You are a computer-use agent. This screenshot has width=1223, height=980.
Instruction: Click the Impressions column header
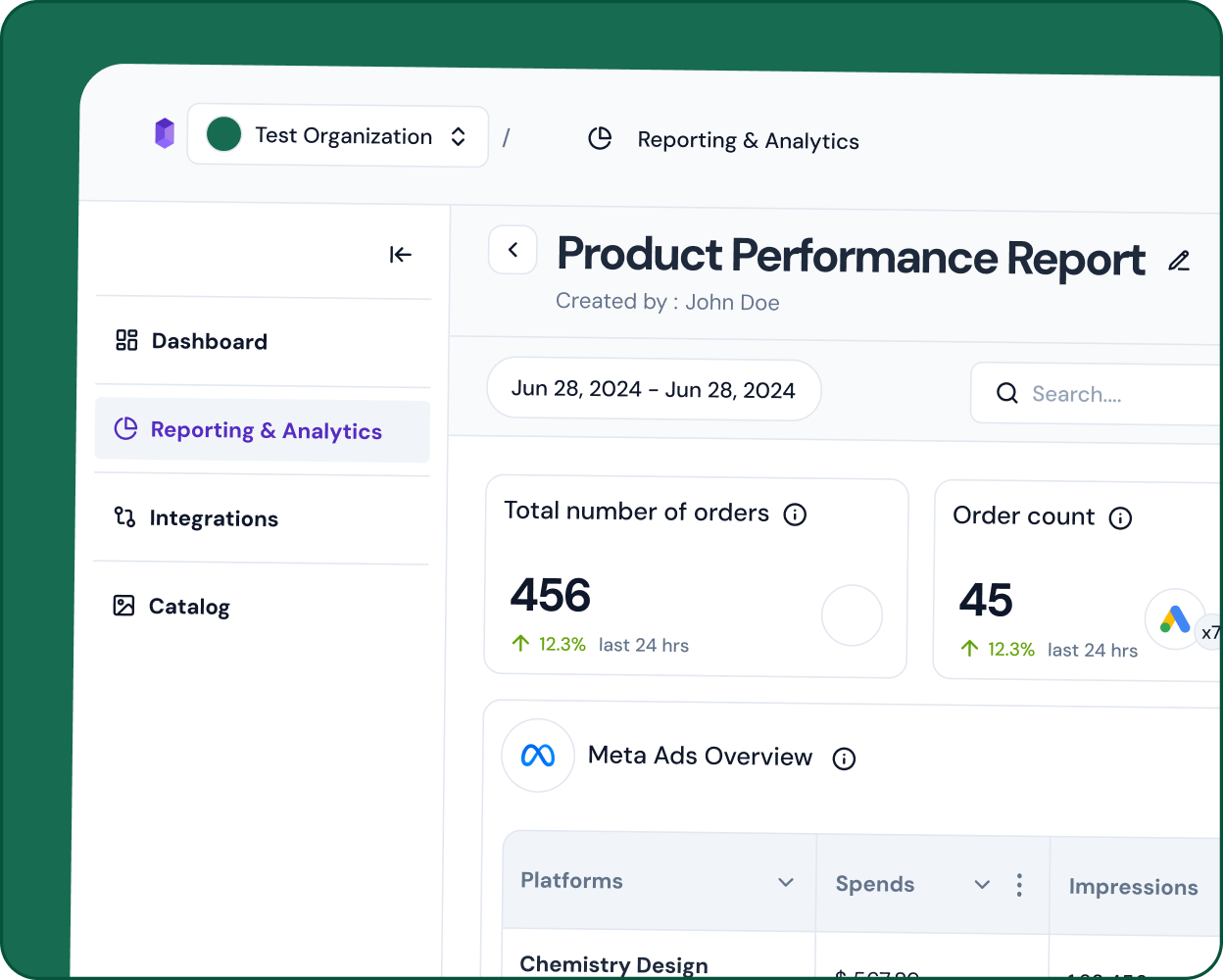click(1133, 887)
